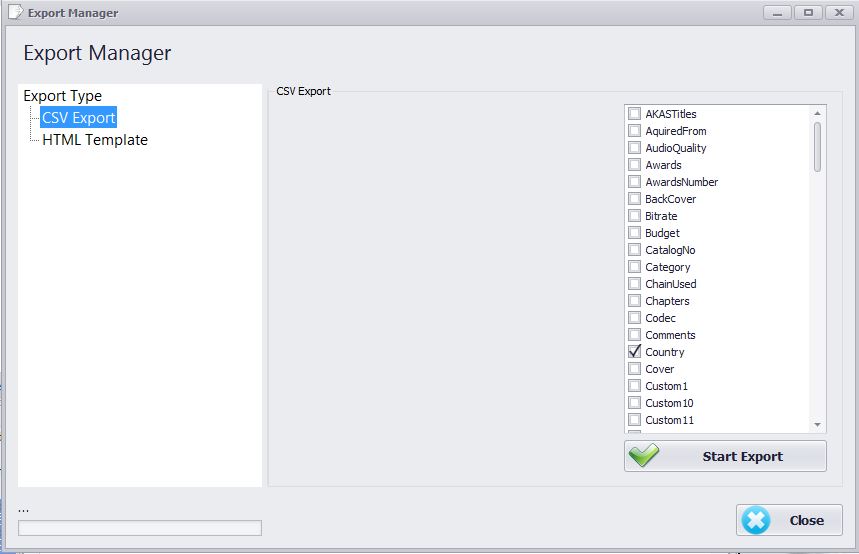The image size is (859, 554).
Task: Click the blue X Close icon
Action: click(x=757, y=520)
